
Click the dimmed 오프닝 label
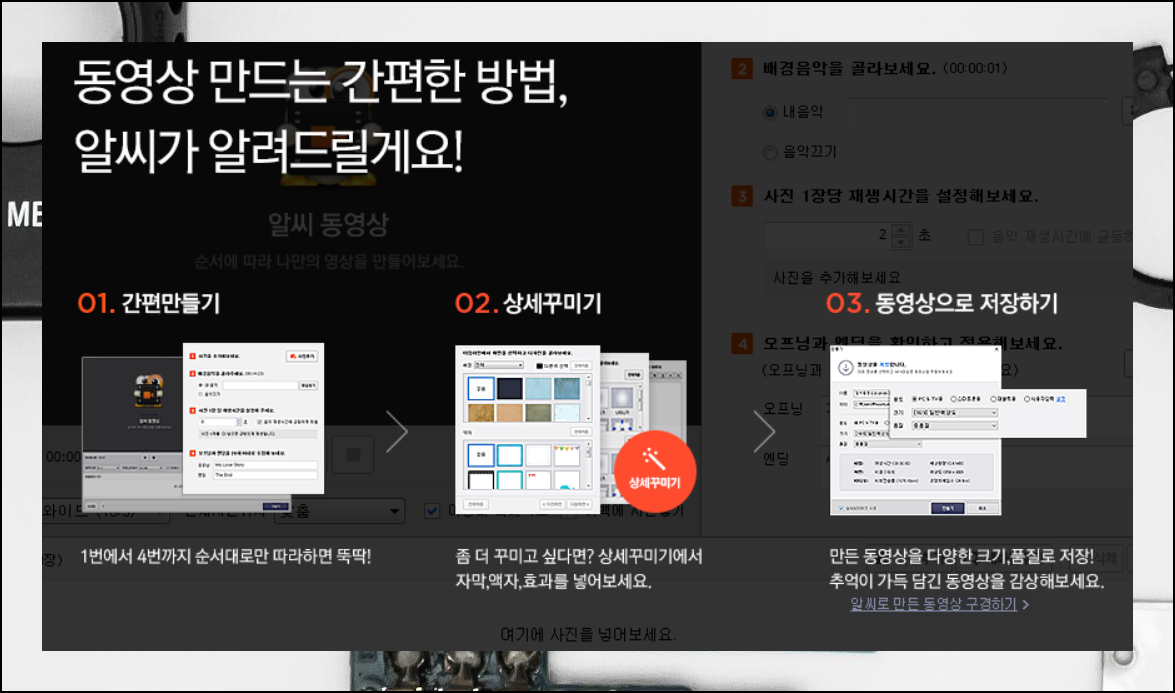(783, 409)
